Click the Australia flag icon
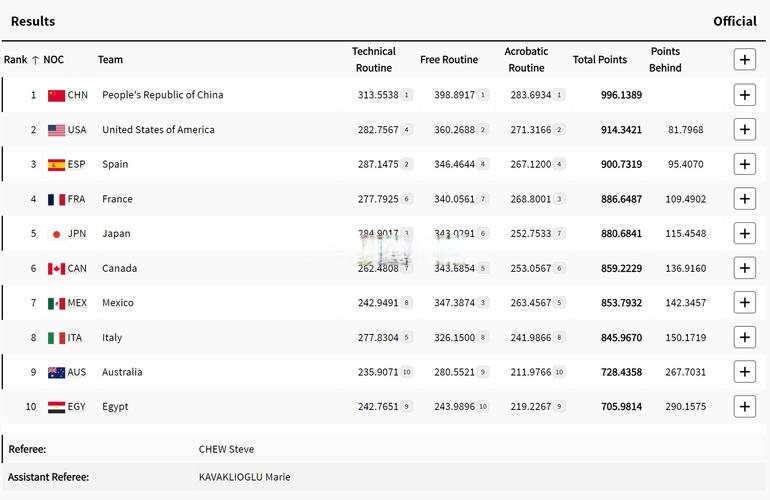The width and height of the screenshot is (770, 500). click(56, 372)
